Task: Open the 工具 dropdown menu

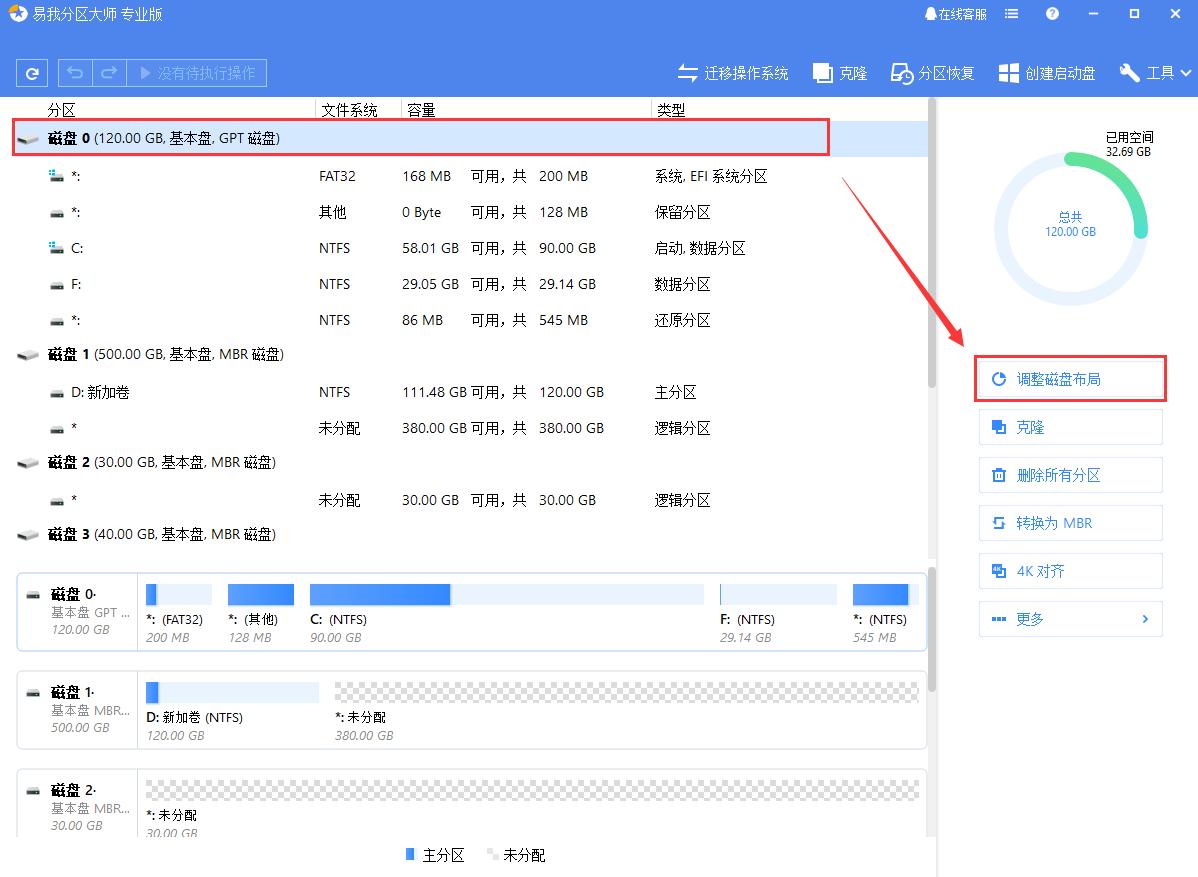Action: [x=1154, y=72]
